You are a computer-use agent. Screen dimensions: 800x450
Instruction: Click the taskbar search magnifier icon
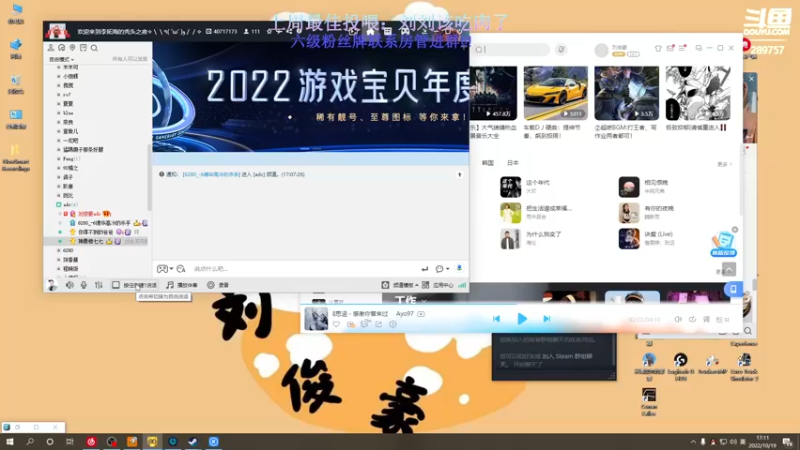(x=30, y=441)
